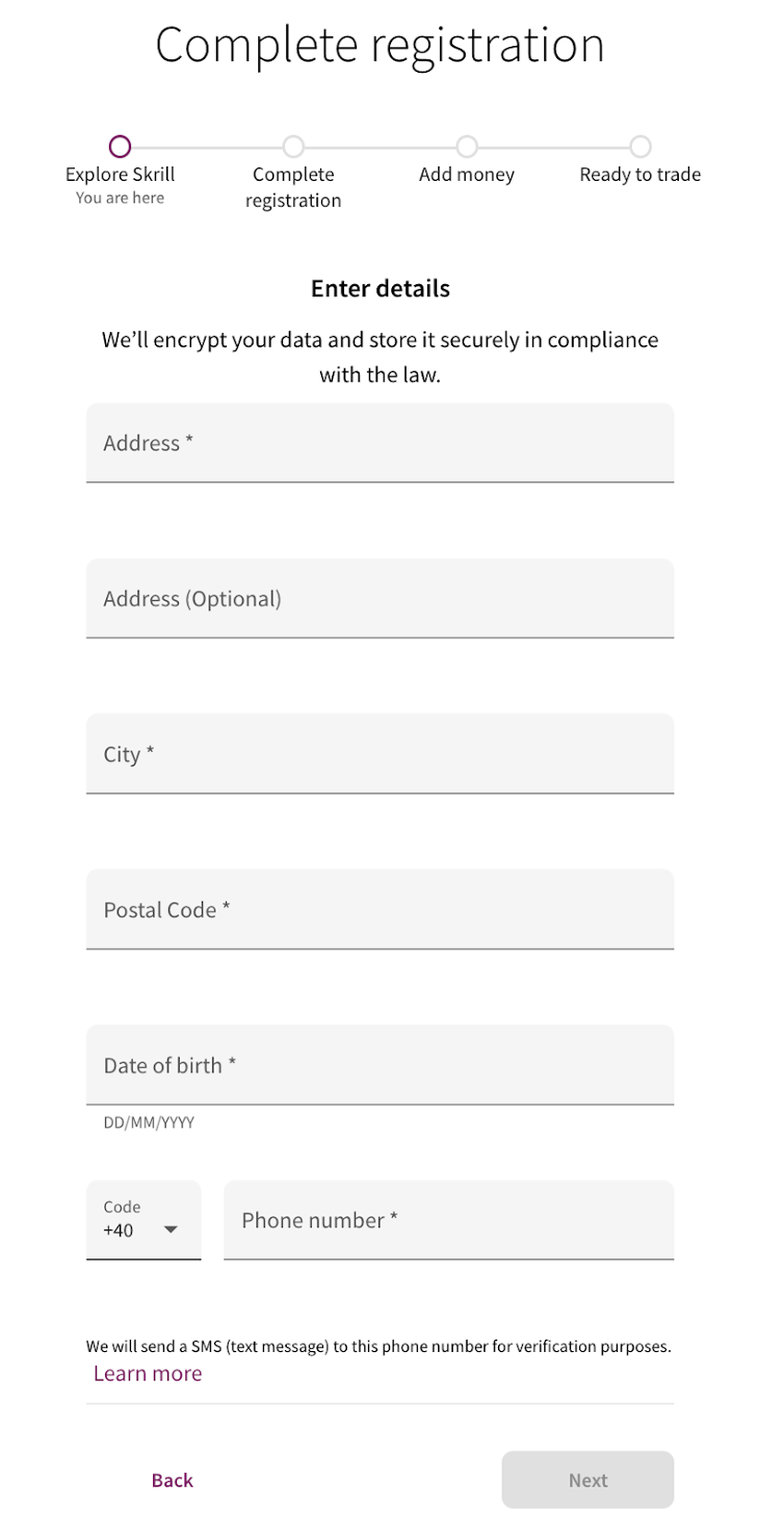Viewport: 784px width, 1531px height.
Task: Click into the Postal Code field
Action: click(380, 909)
